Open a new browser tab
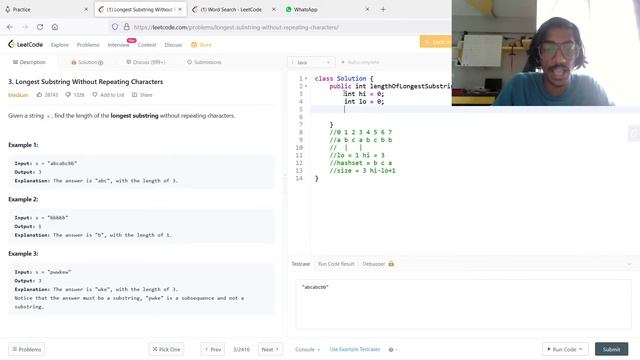This screenshot has height=360, width=640. point(383,9)
